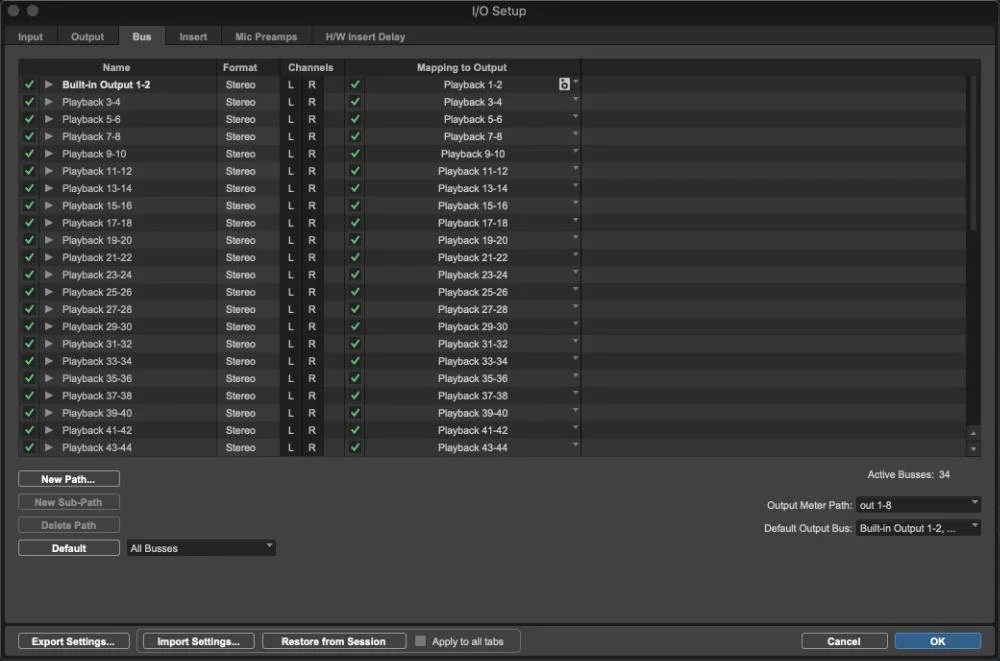This screenshot has width=1000, height=661.
Task: Open Export Settings dialog
Action: click(73, 641)
